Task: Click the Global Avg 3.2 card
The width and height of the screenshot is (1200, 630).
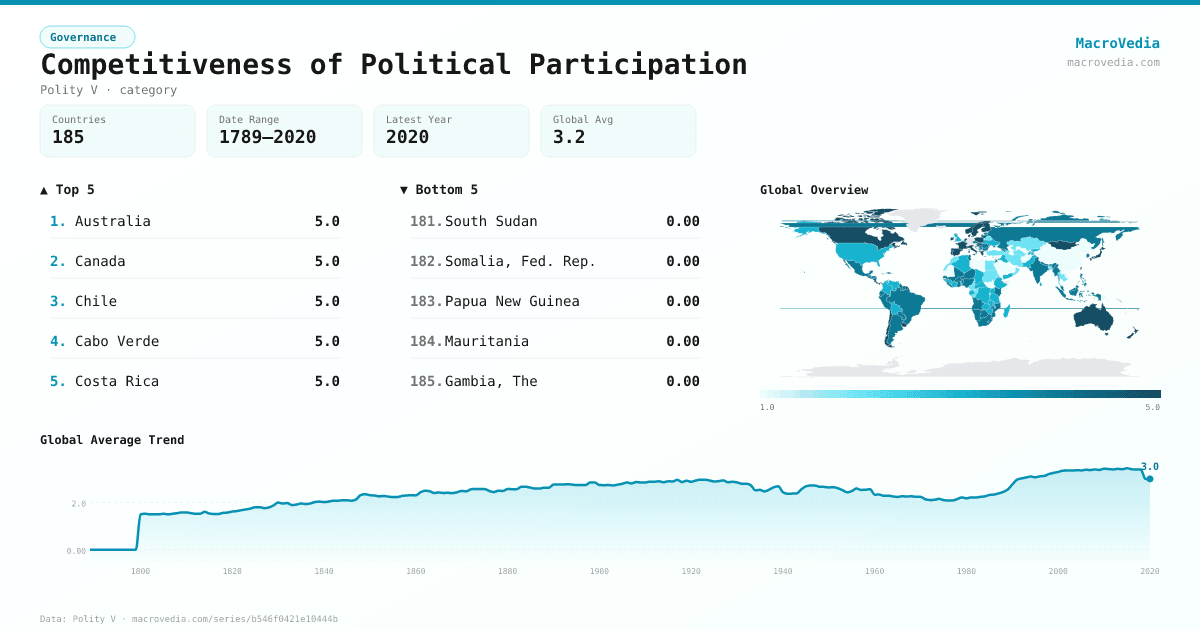Action: click(x=618, y=131)
